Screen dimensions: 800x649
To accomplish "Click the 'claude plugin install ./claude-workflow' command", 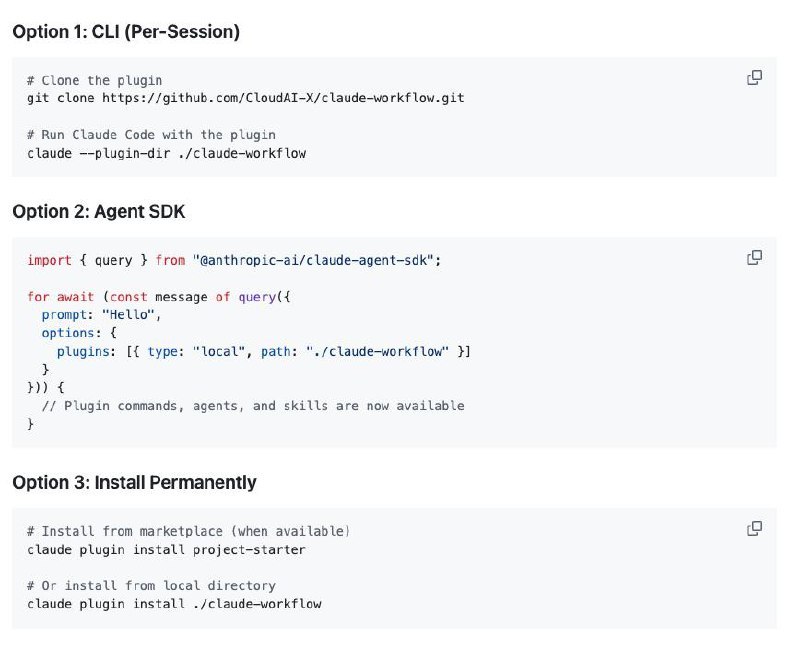I will pyautogui.click(x=174, y=604).
